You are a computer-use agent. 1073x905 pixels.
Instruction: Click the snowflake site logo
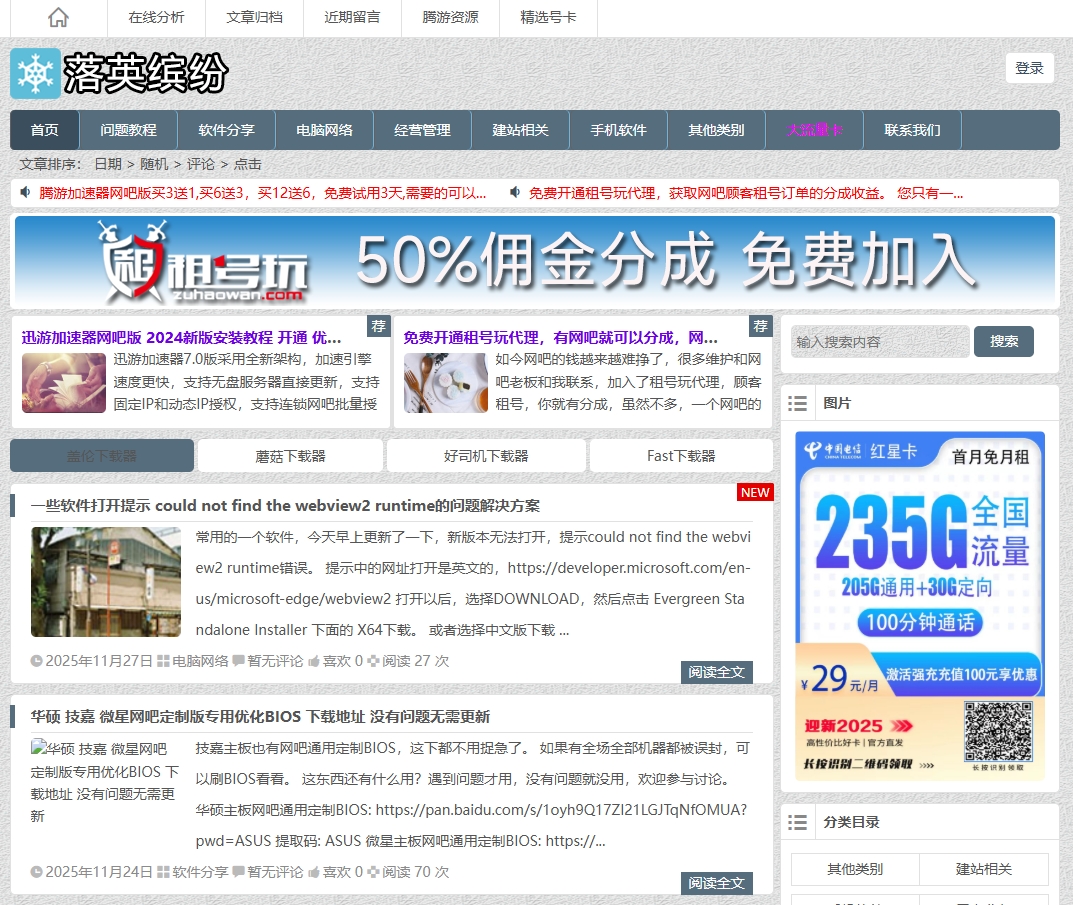(x=35, y=73)
